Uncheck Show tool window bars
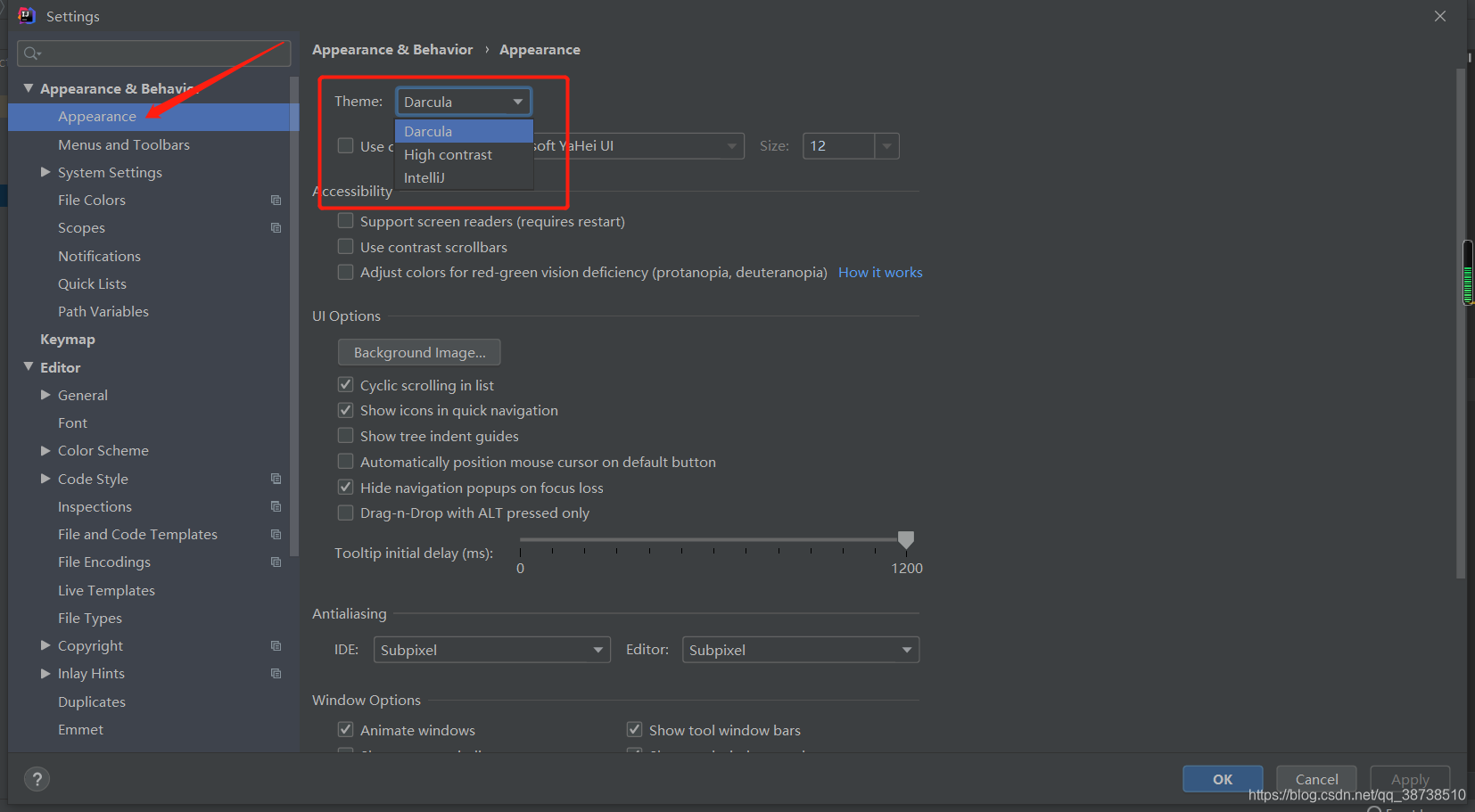The height and width of the screenshot is (812, 1475). click(x=634, y=729)
